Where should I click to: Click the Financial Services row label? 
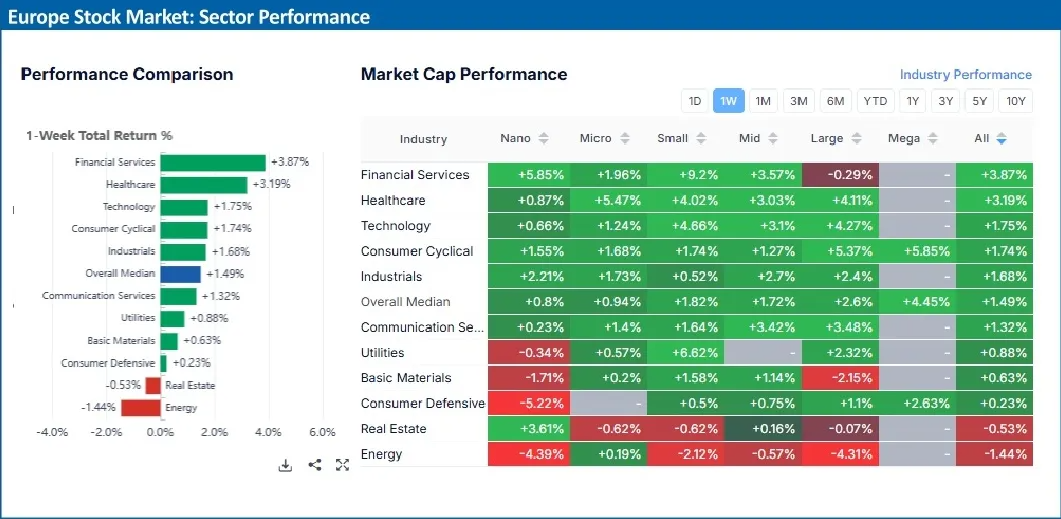tap(415, 175)
